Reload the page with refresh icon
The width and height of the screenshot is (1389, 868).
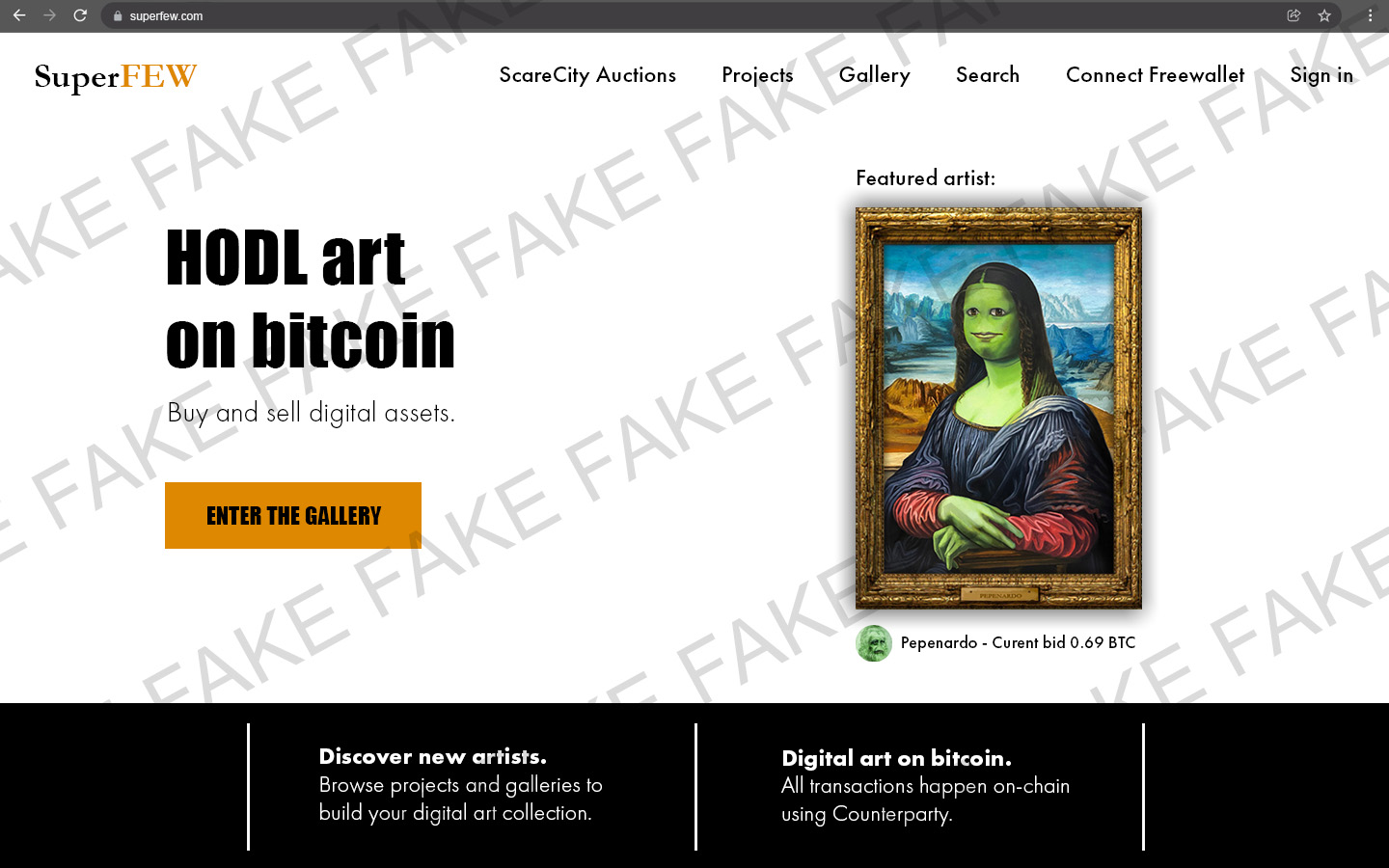point(80,15)
